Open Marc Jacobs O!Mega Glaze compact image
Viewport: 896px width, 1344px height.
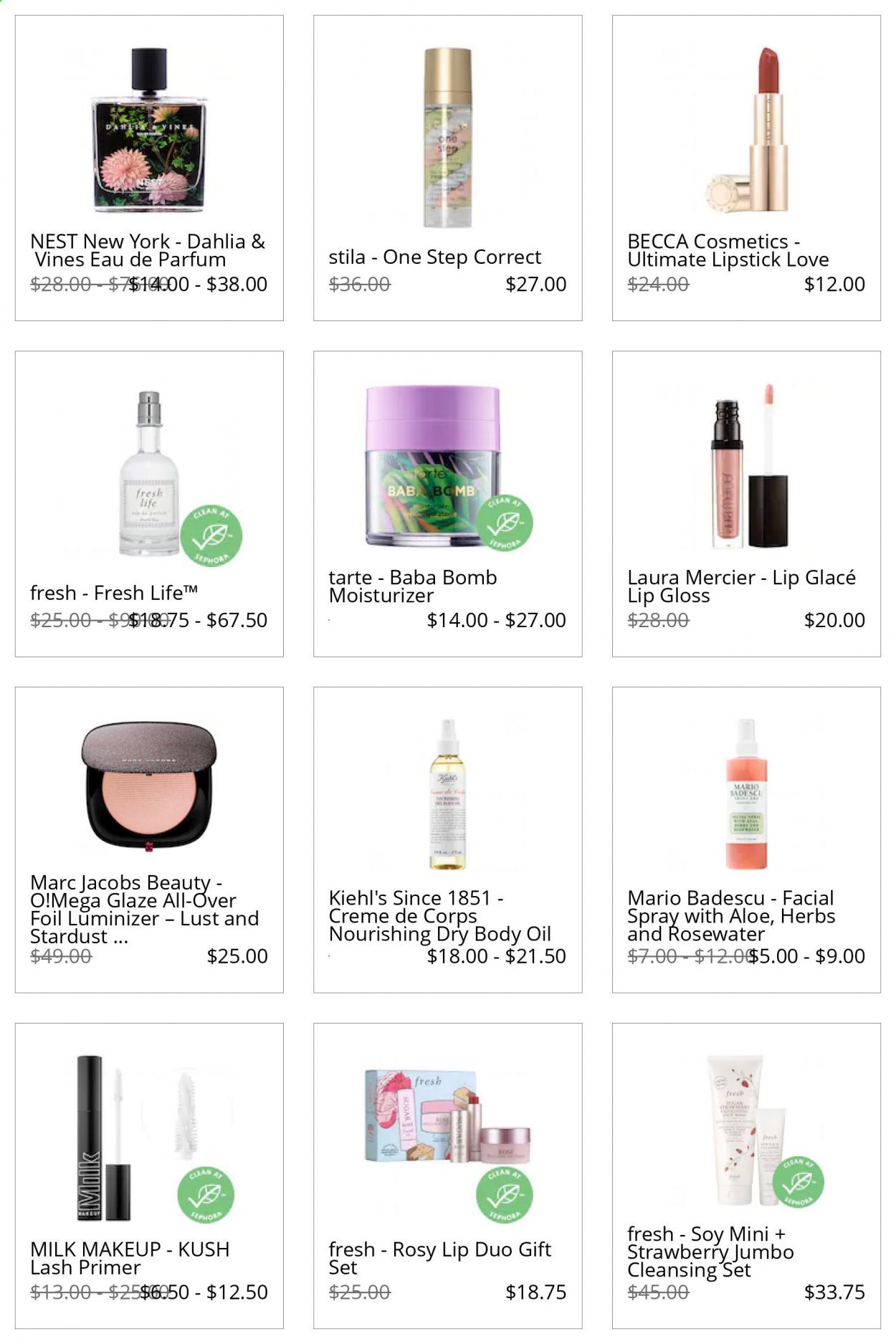(x=149, y=786)
